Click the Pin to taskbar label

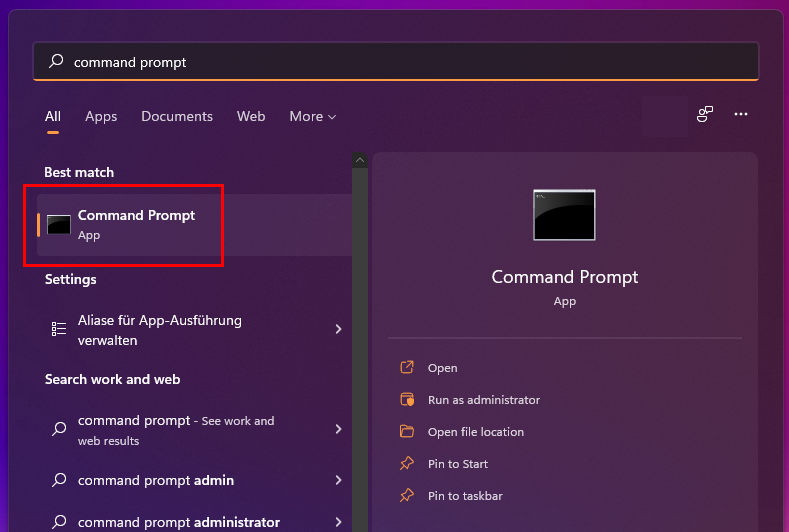click(465, 496)
